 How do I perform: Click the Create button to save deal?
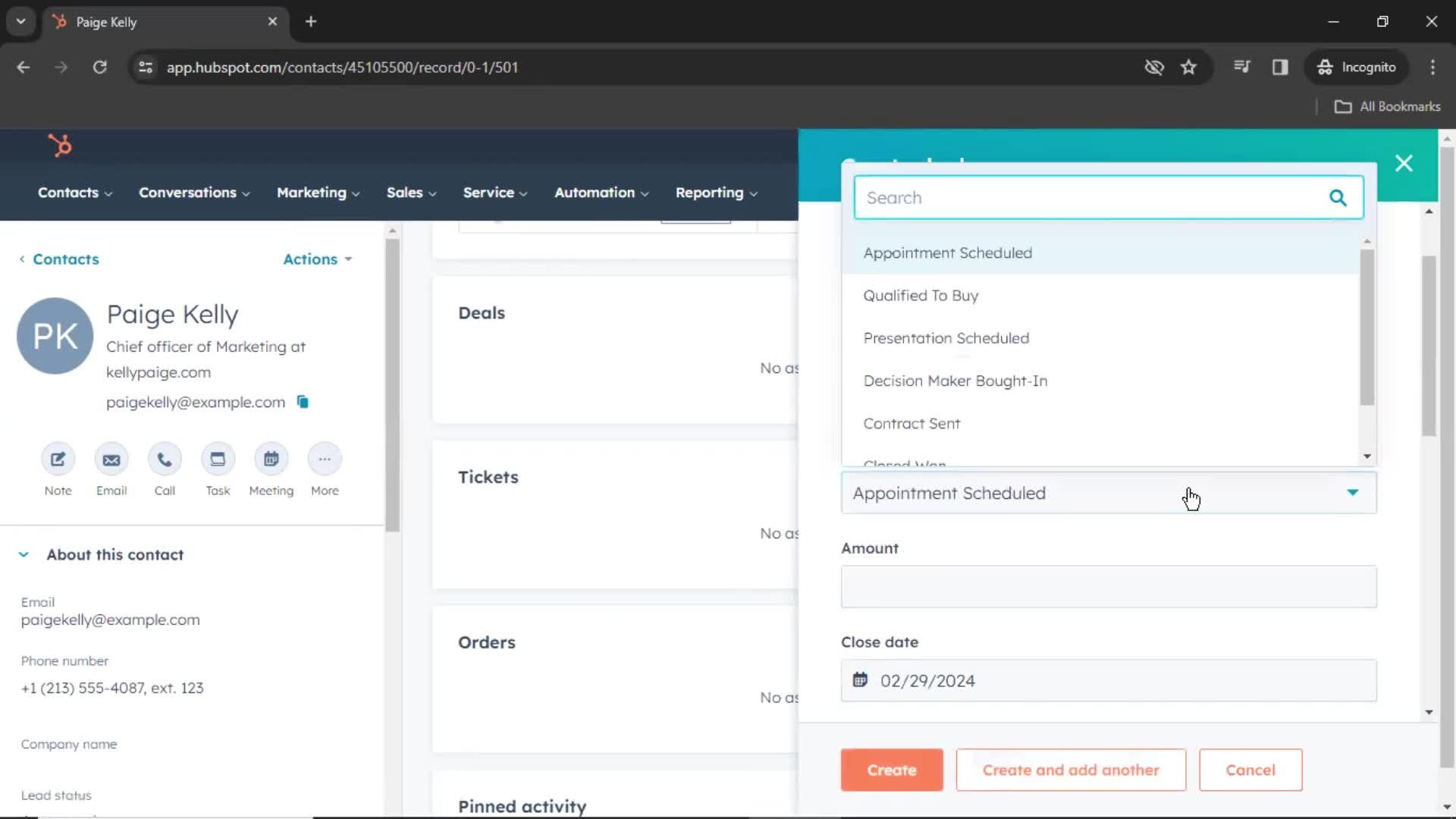[x=891, y=769]
